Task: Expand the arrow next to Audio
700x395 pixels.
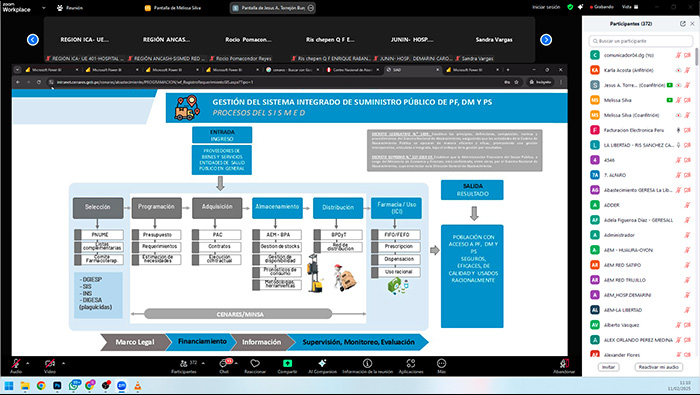Action: [28, 363]
